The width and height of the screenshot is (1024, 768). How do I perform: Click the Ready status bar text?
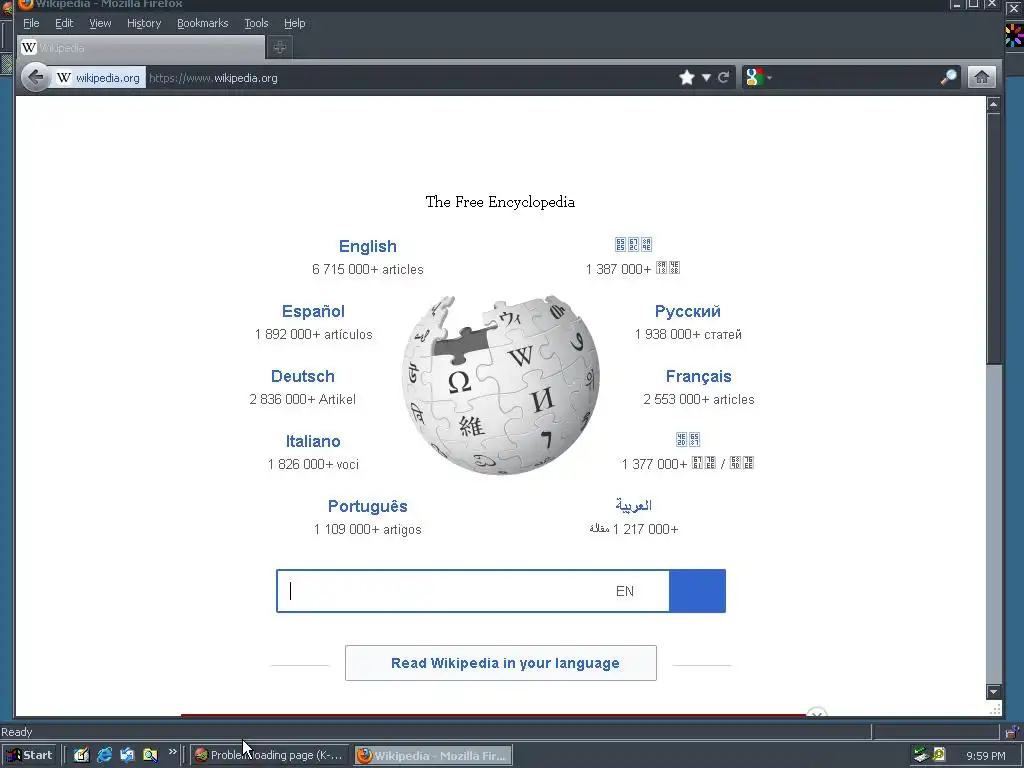coord(16,732)
